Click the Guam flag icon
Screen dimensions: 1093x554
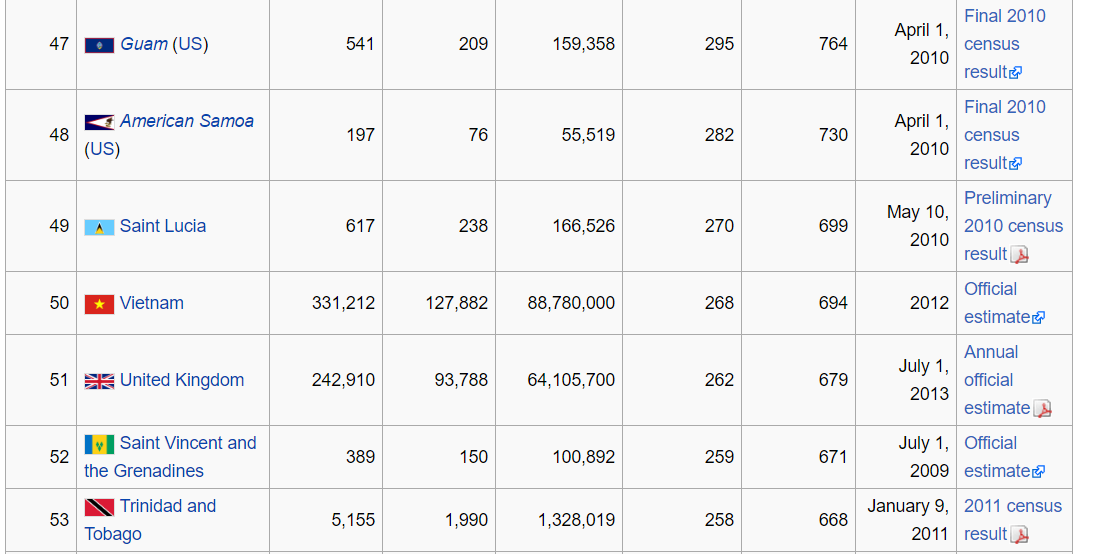[x=99, y=45]
